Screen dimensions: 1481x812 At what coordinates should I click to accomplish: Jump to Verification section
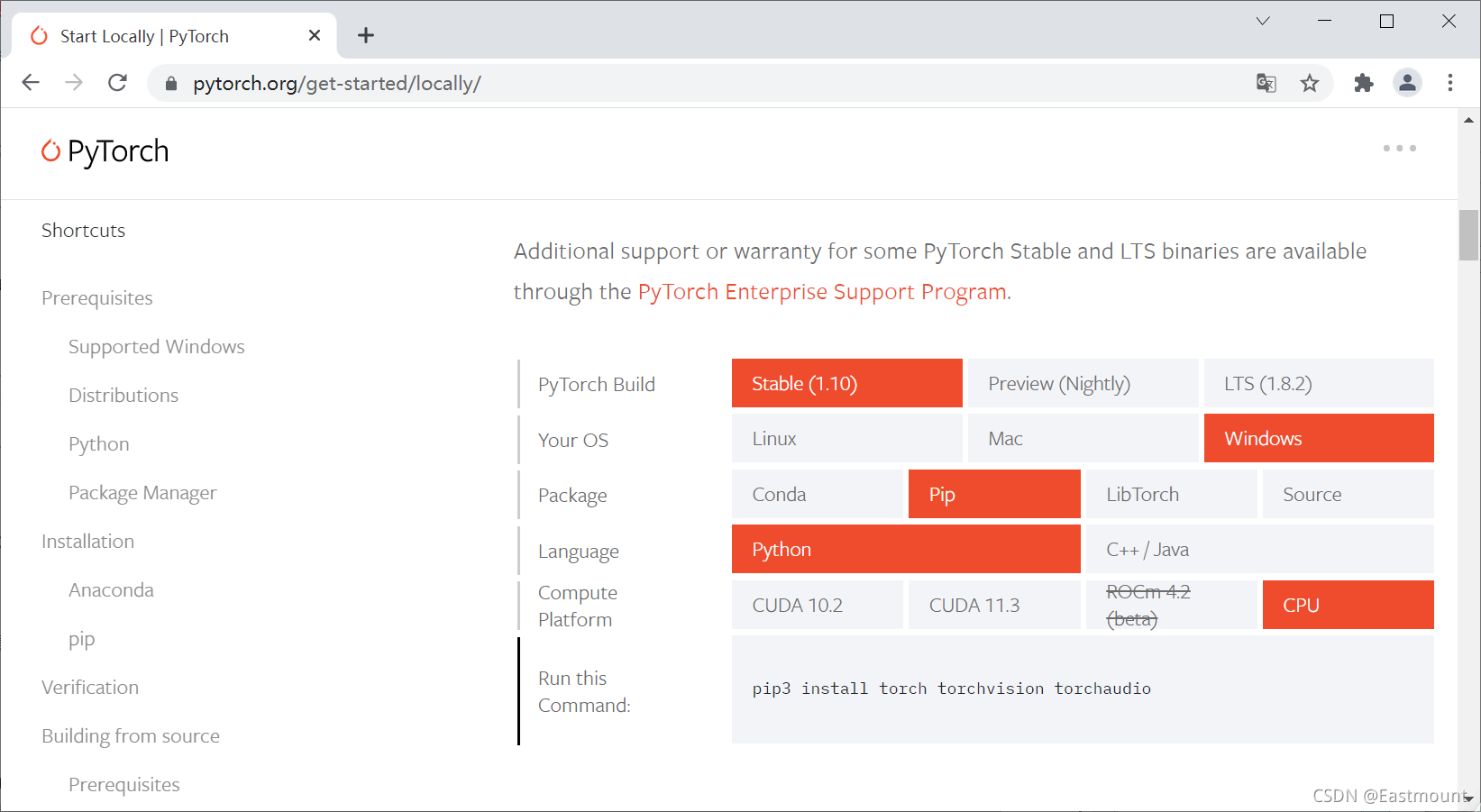pyautogui.click(x=90, y=688)
